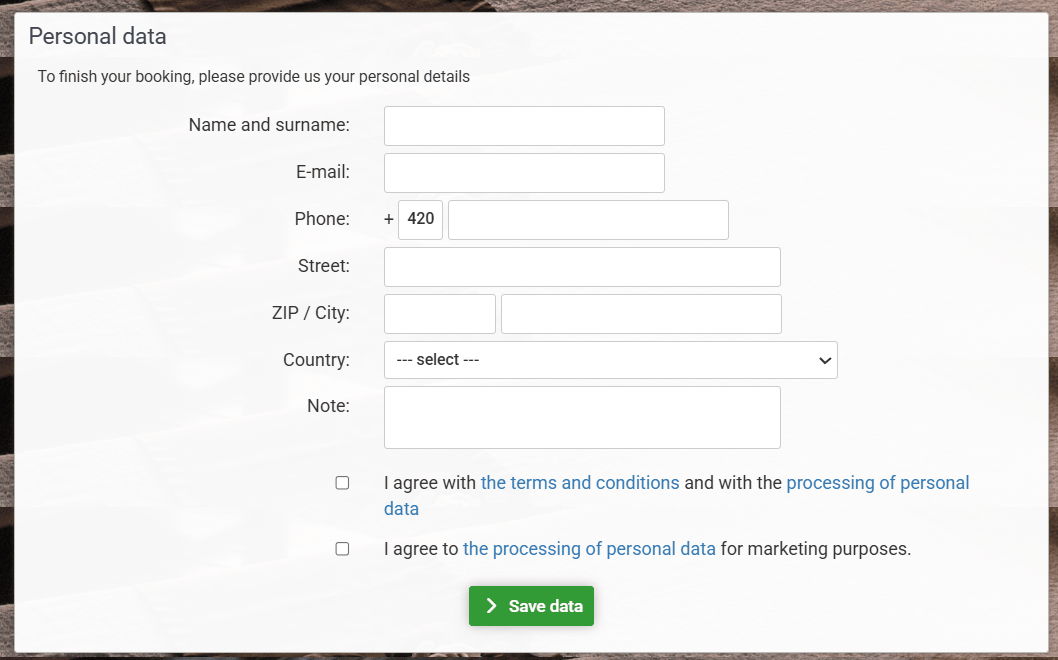Tick the terms and conditions checkbox
The width and height of the screenshot is (1058, 660).
342,483
